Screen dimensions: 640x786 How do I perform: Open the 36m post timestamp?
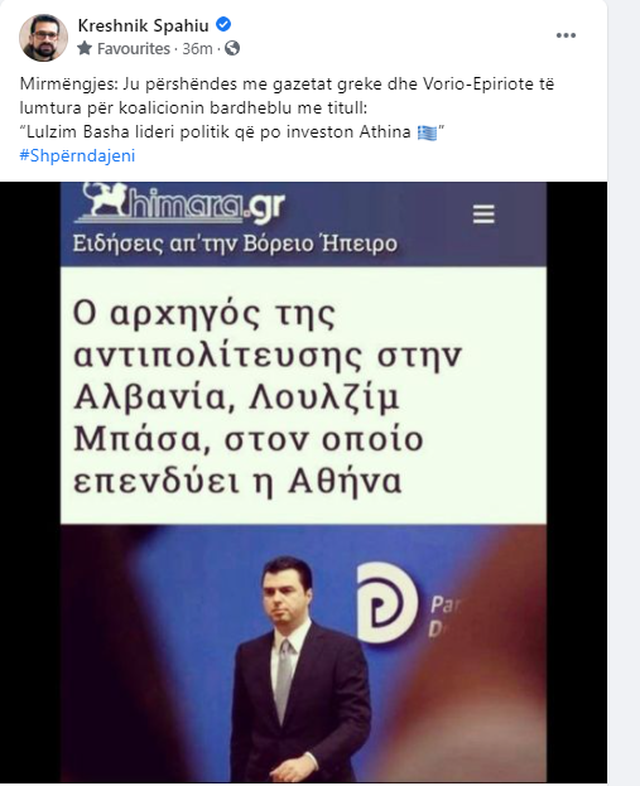[197, 49]
